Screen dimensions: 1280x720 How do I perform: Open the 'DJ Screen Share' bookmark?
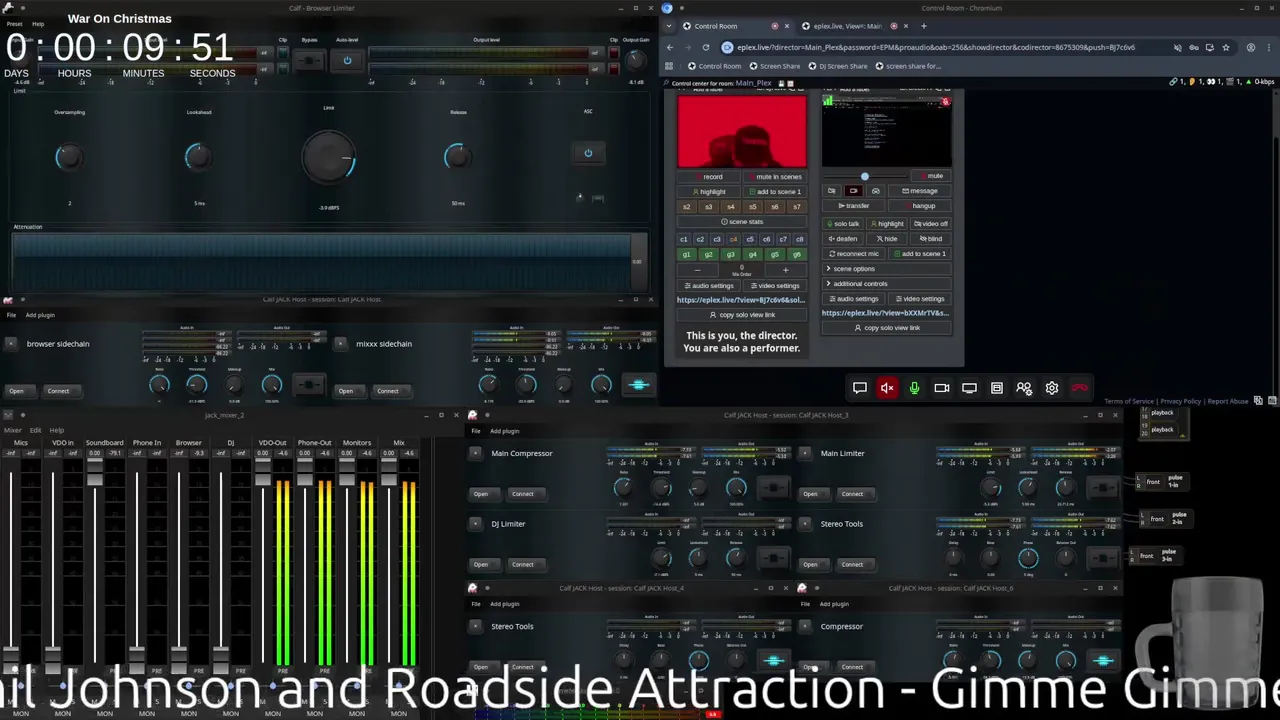pos(838,66)
